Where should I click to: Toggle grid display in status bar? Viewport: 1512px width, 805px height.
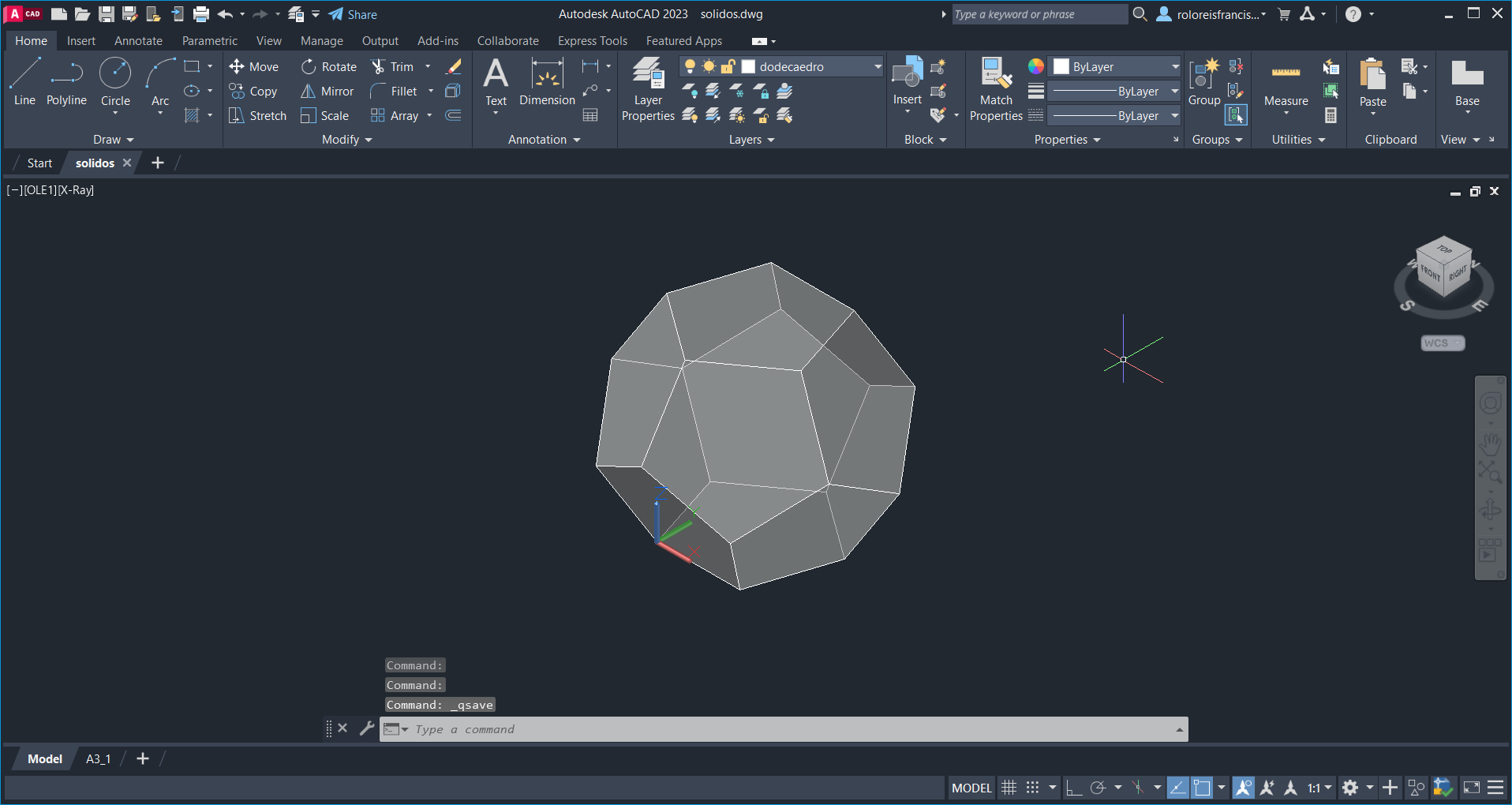pos(1009,788)
